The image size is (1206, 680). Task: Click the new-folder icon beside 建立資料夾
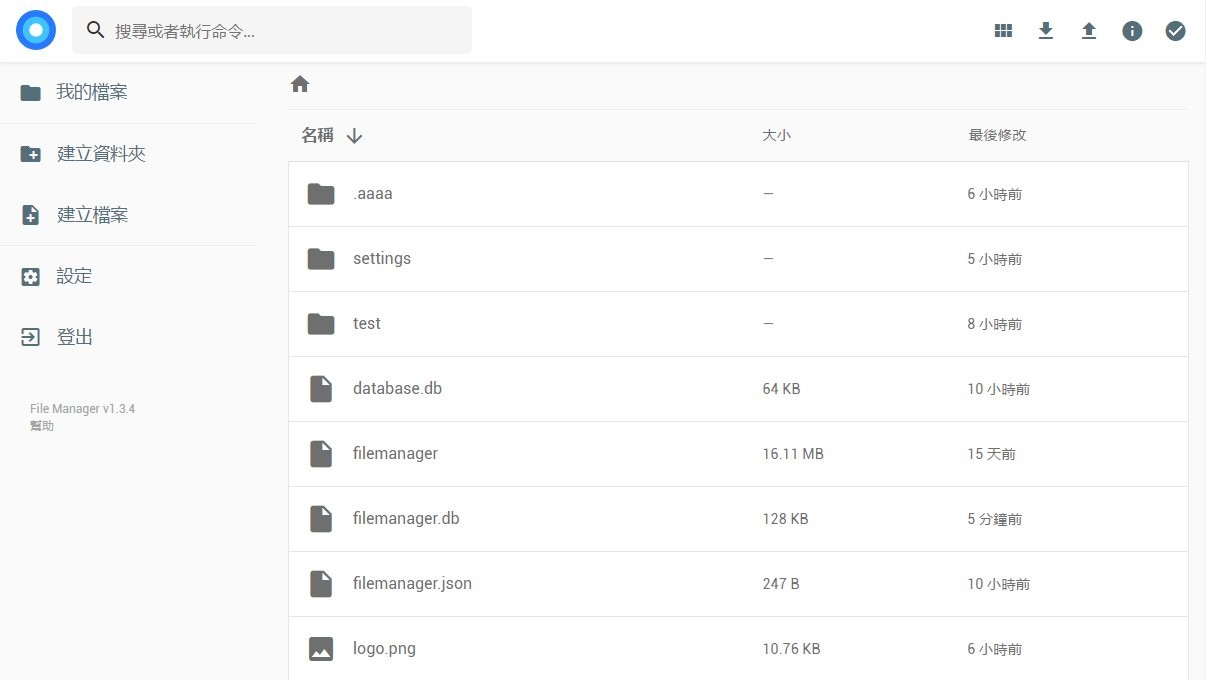pyautogui.click(x=31, y=154)
